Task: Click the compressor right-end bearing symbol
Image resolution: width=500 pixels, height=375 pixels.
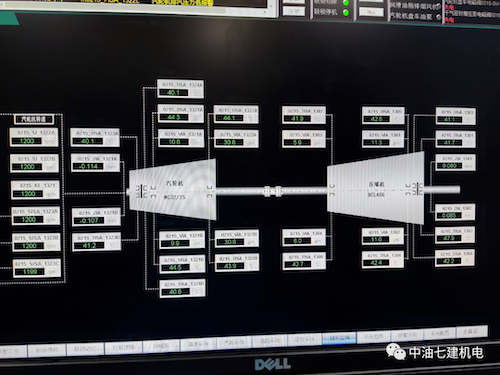Action: 416,189
